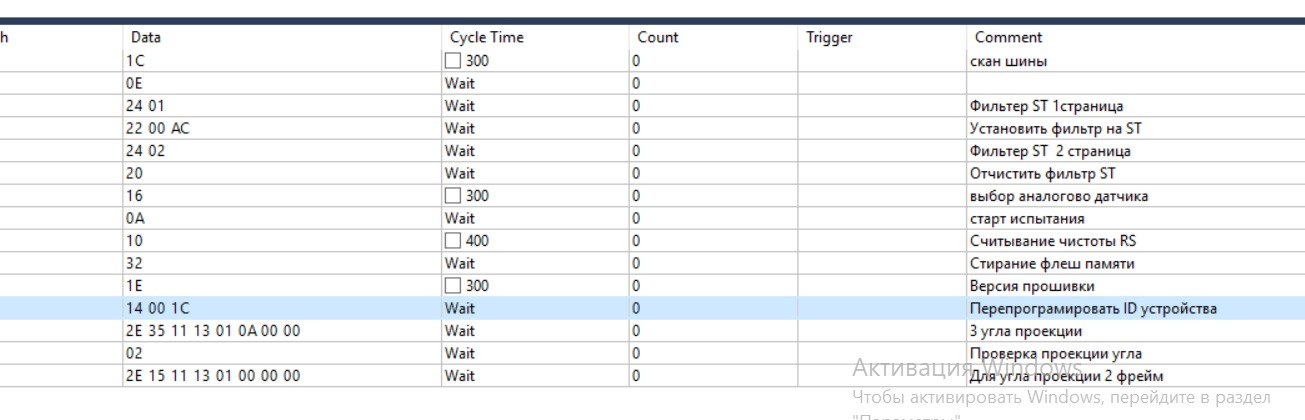Screen dimensions: 1305x420
Task: Click data cell 2E 35 11 13 01 0A 00 00
Action: click(x=212, y=331)
